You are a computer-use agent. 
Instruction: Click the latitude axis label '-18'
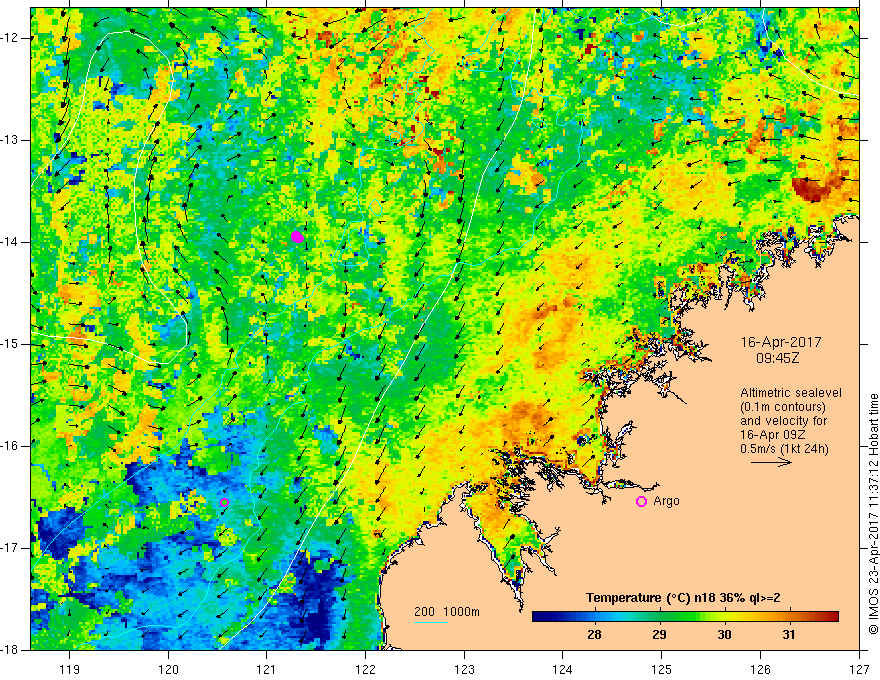[x=10, y=650]
